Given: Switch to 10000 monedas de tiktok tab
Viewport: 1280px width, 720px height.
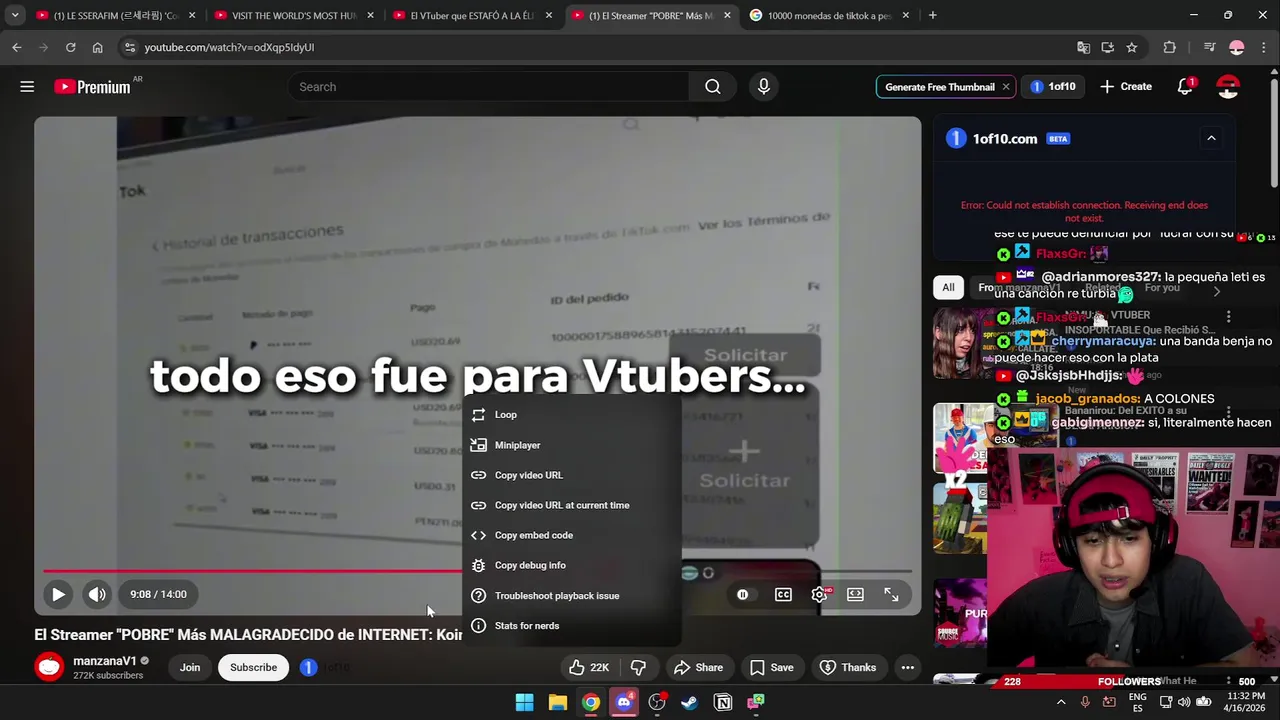Looking at the screenshot, I should point(831,15).
